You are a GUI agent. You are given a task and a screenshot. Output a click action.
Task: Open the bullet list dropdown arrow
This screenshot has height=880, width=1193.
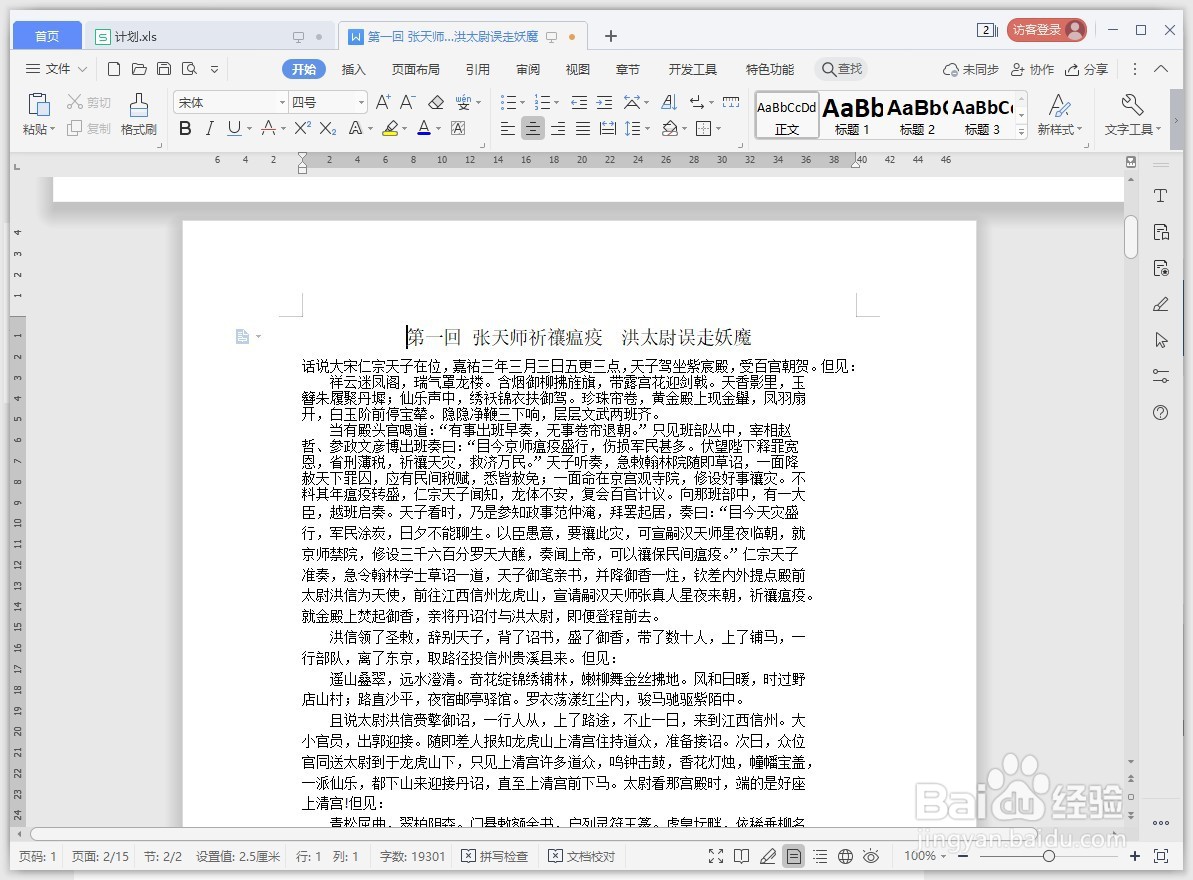(x=522, y=103)
